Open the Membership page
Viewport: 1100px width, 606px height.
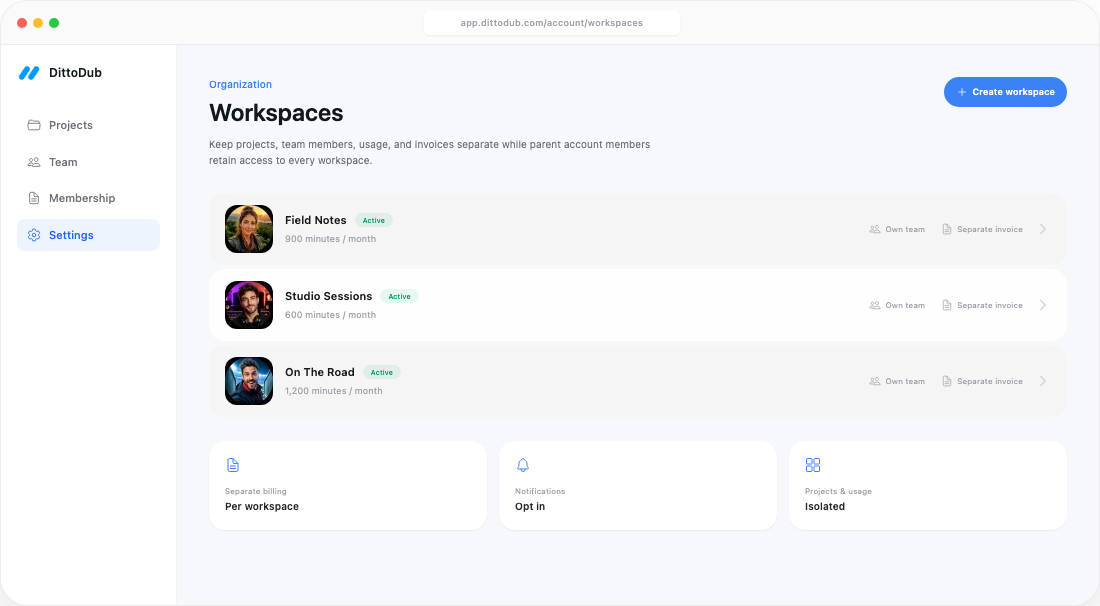point(88,198)
